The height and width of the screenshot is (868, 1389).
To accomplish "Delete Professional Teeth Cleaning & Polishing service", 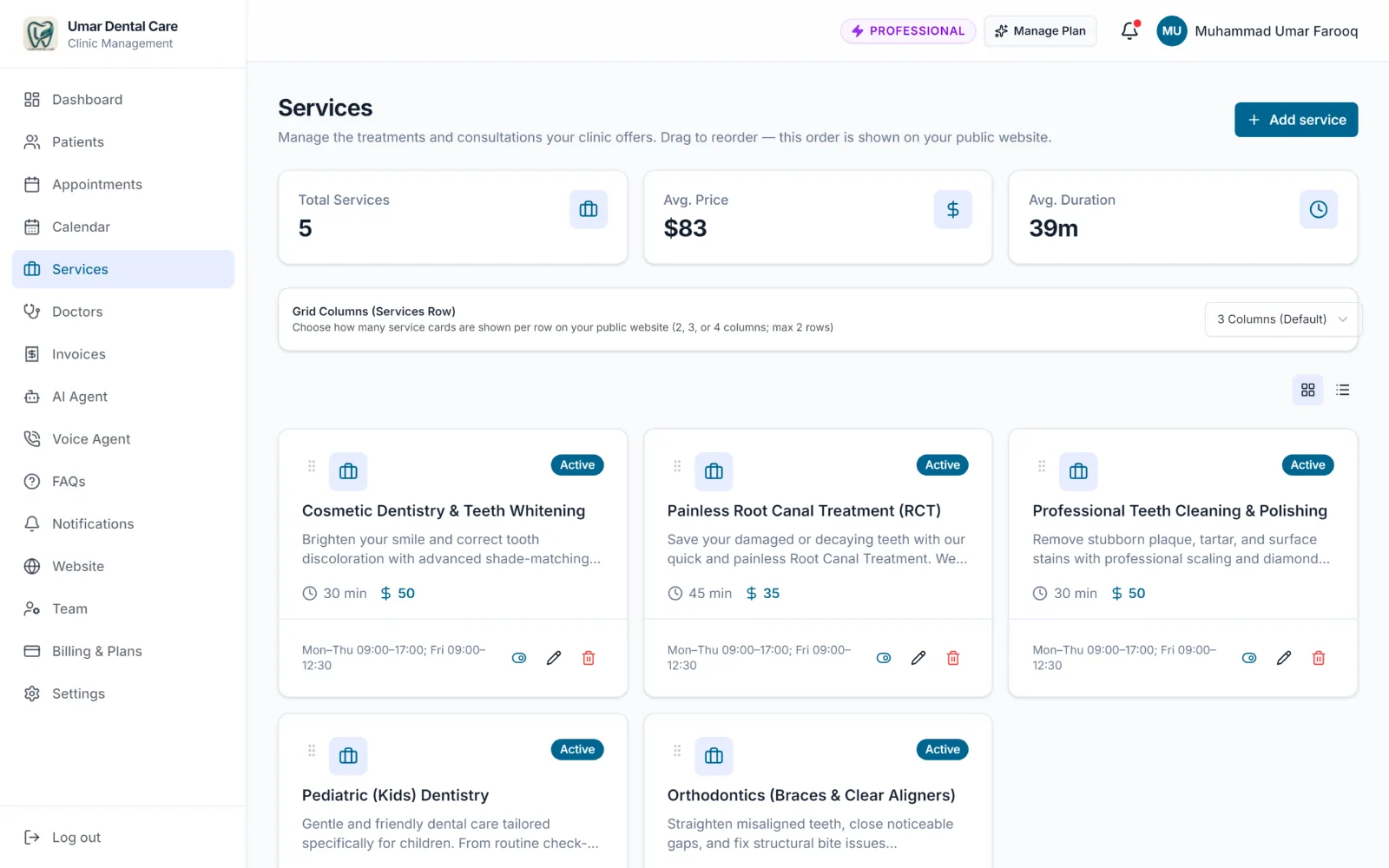I will pyautogui.click(x=1319, y=658).
